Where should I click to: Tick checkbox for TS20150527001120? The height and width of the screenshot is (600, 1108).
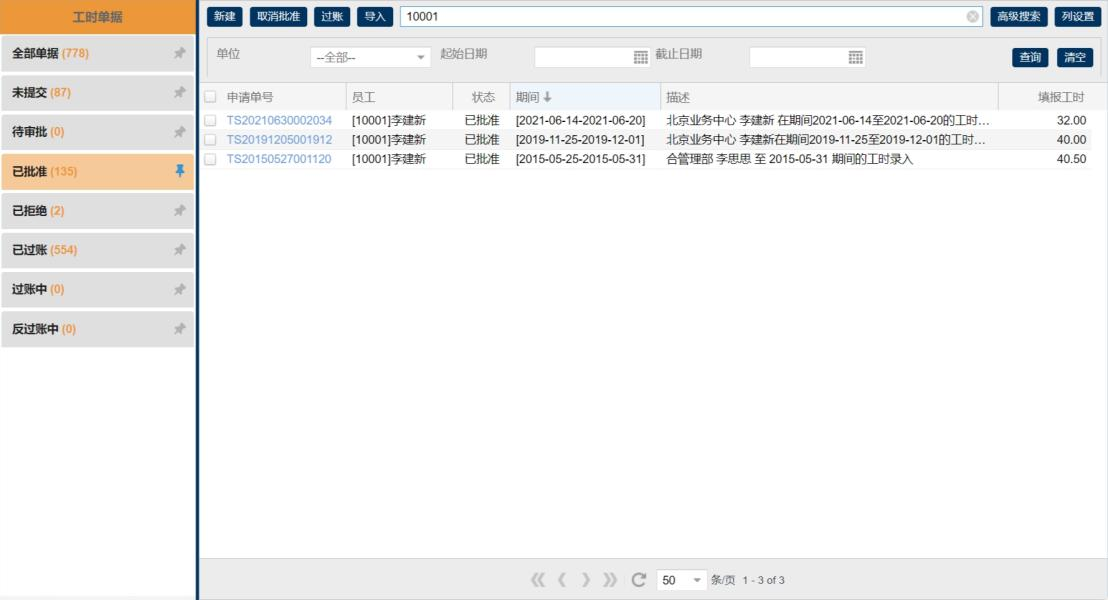pos(210,159)
